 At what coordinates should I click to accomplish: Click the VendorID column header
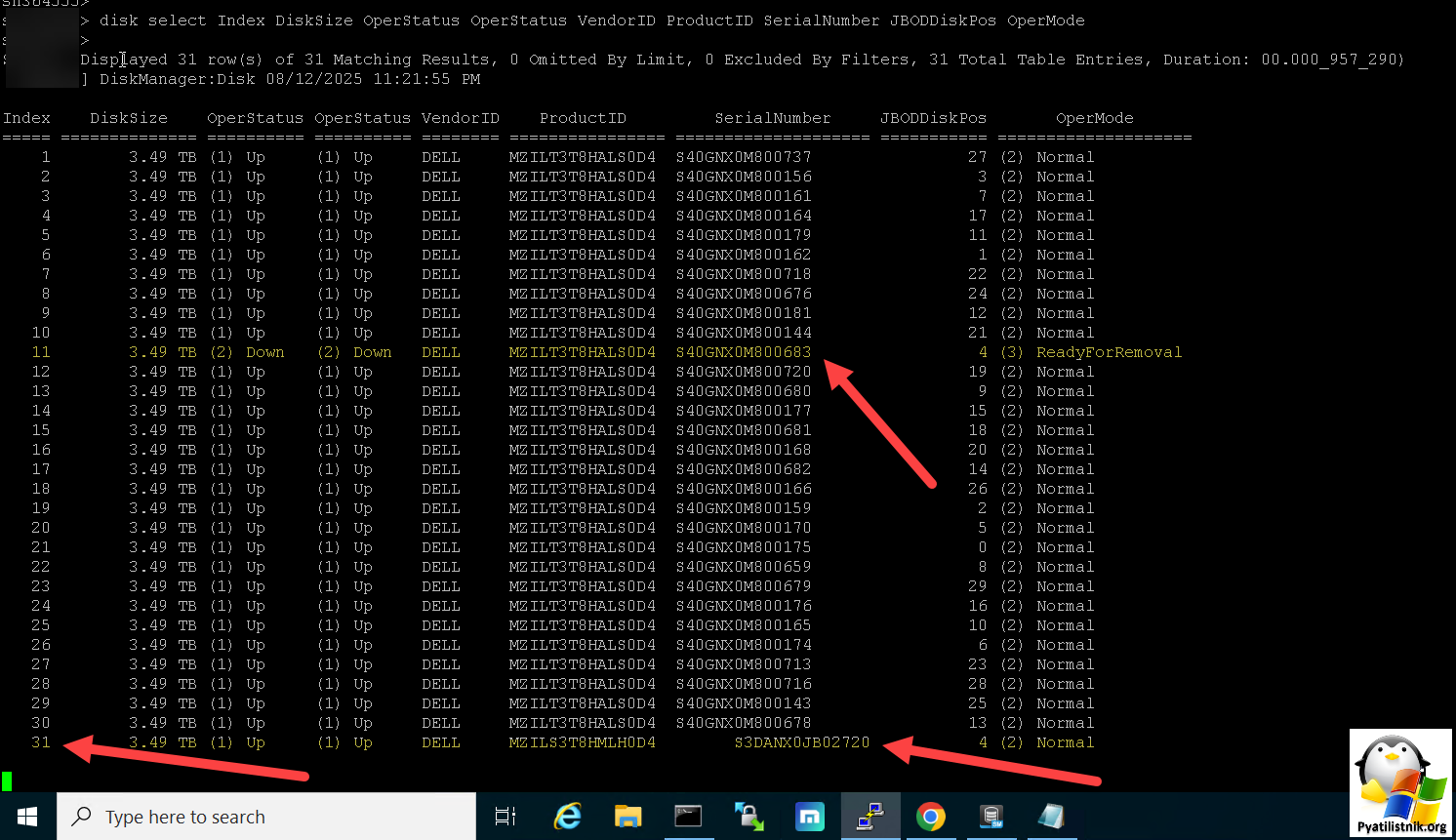click(x=461, y=118)
